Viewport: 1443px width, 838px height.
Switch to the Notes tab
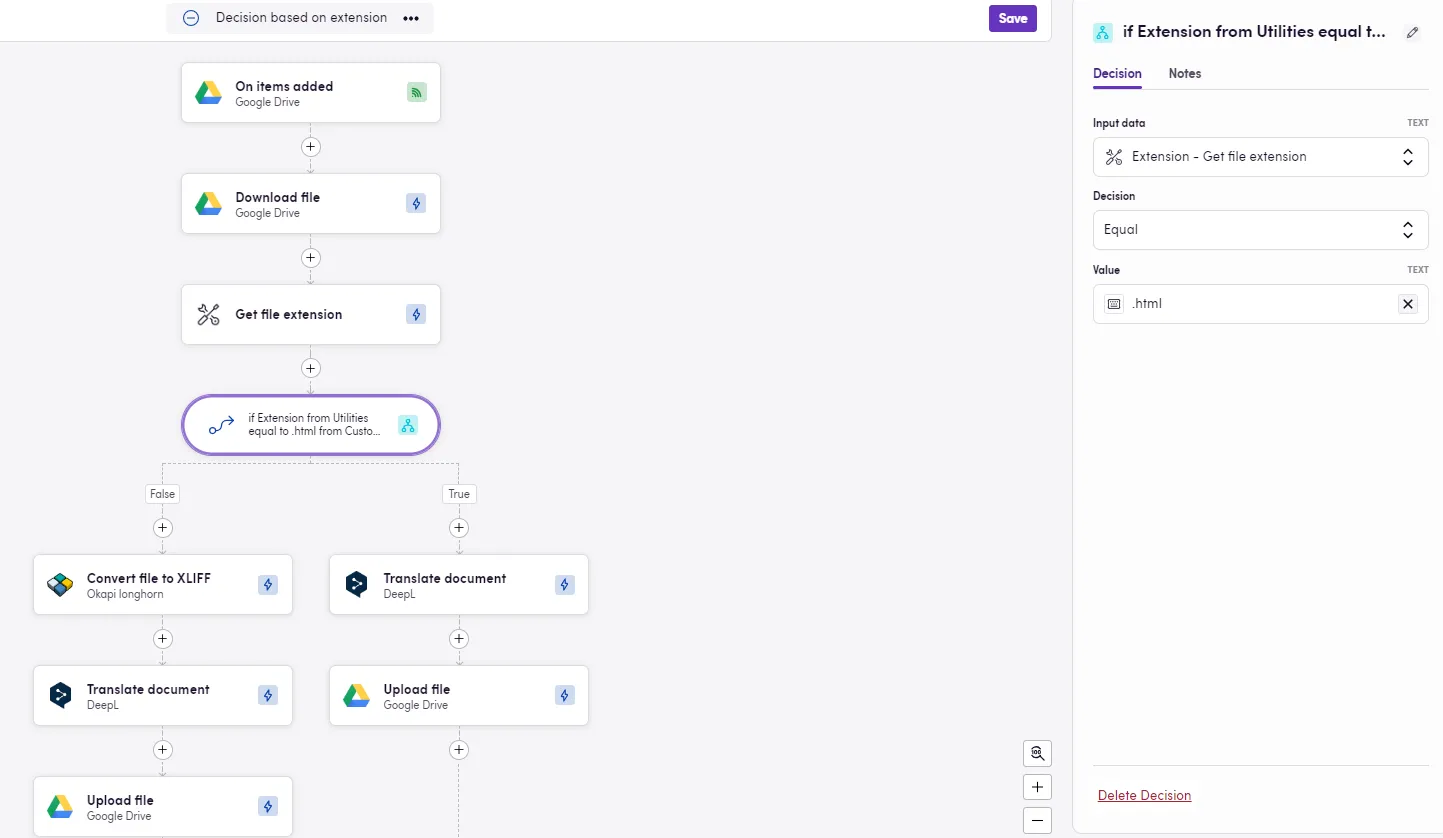(1184, 74)
